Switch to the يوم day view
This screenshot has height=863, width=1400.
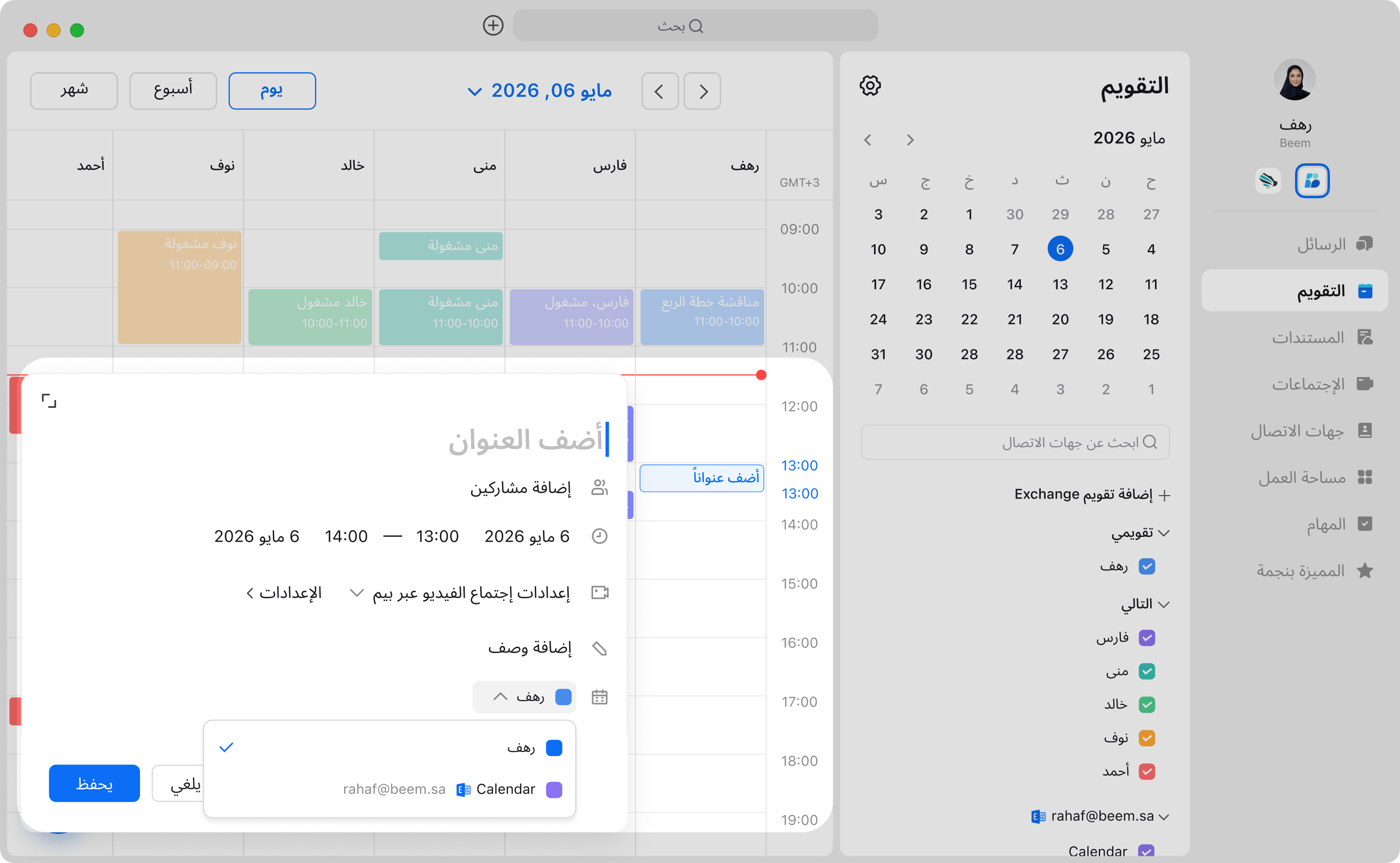[272, 91]
